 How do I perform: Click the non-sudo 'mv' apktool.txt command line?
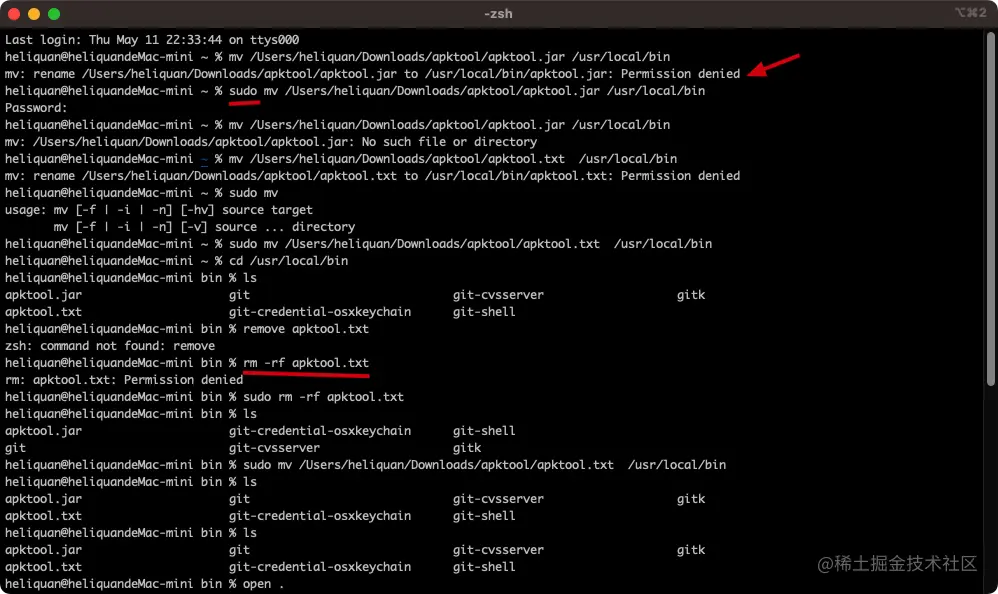[x=341, y=159]
